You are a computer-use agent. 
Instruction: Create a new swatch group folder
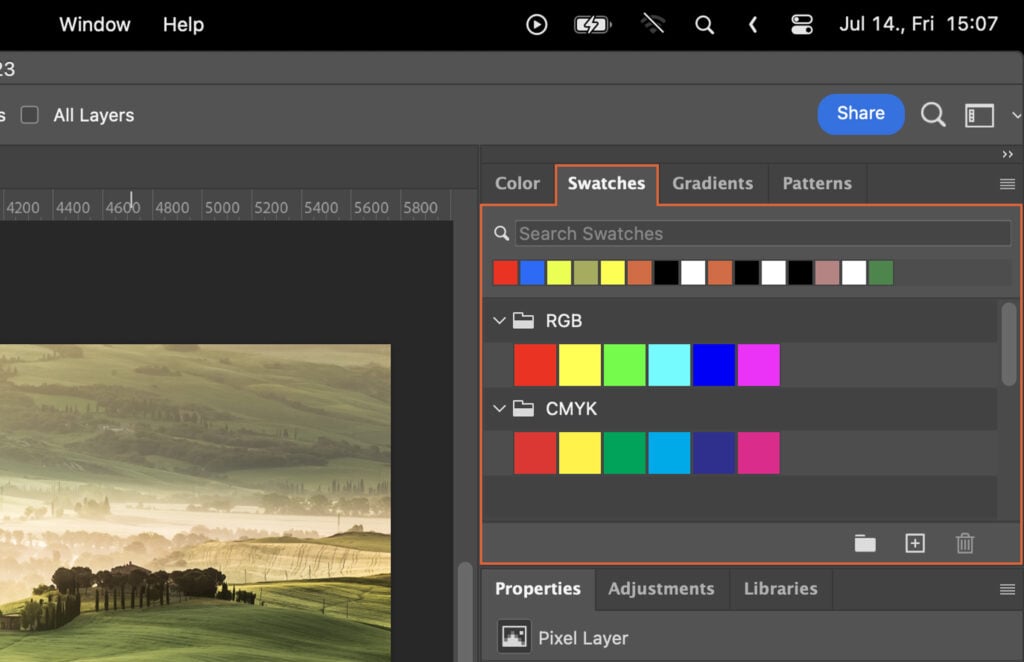coord(864,543)
